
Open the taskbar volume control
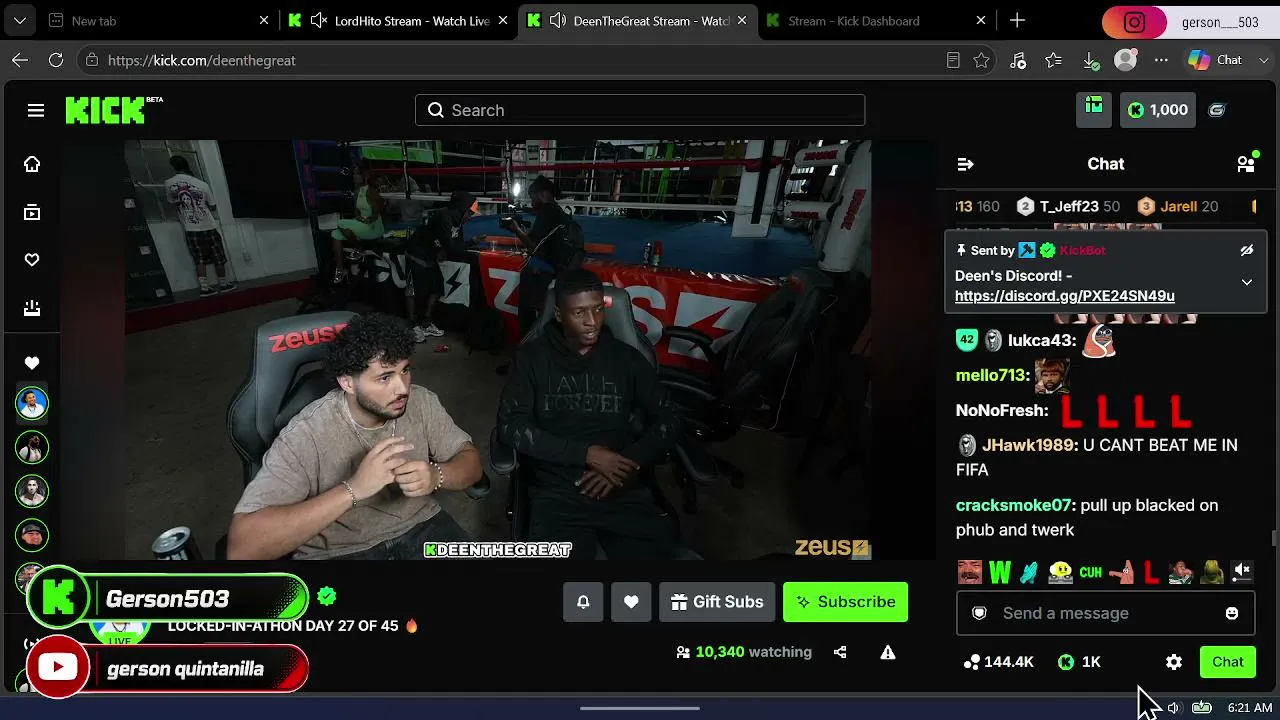coord(1173,707)
